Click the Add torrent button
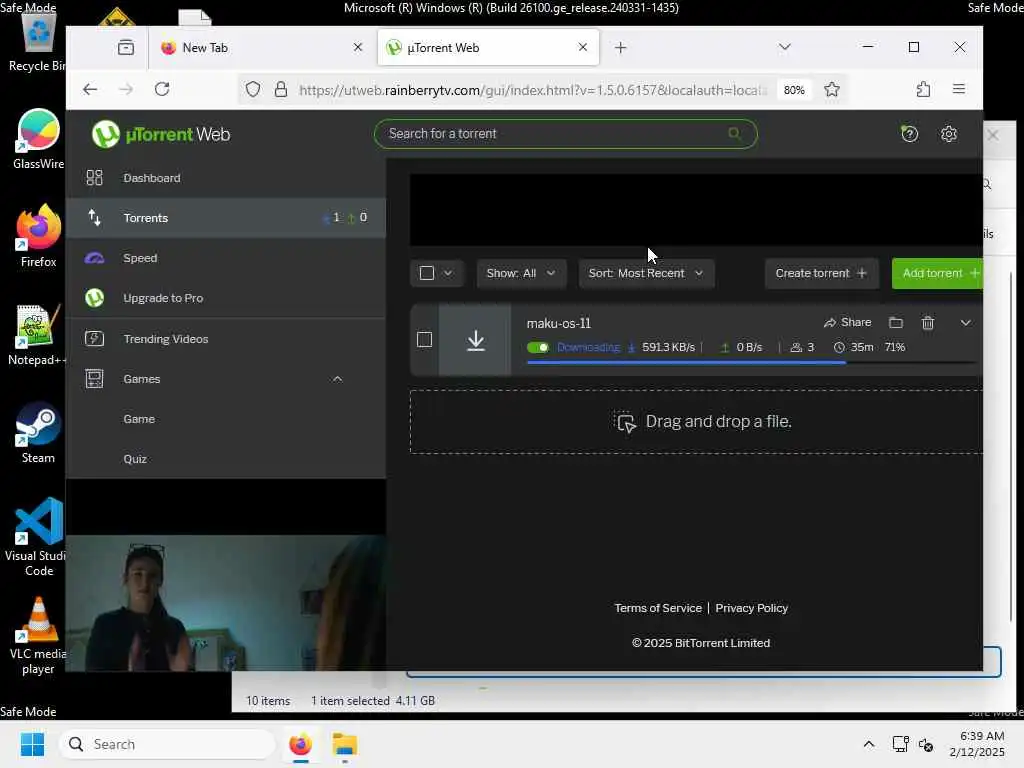 (x=938, y=273)
